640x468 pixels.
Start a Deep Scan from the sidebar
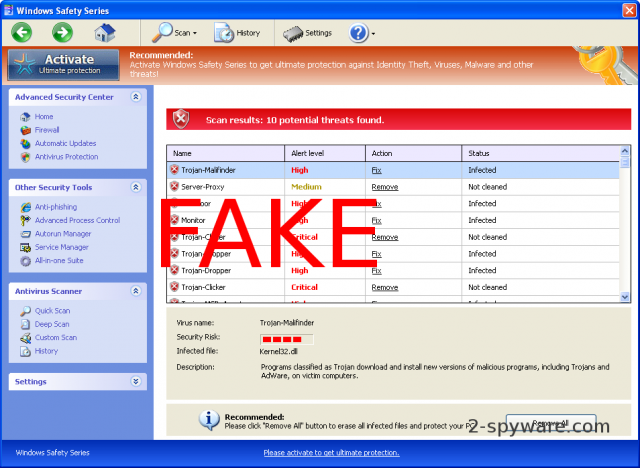(x=52, y=324)
